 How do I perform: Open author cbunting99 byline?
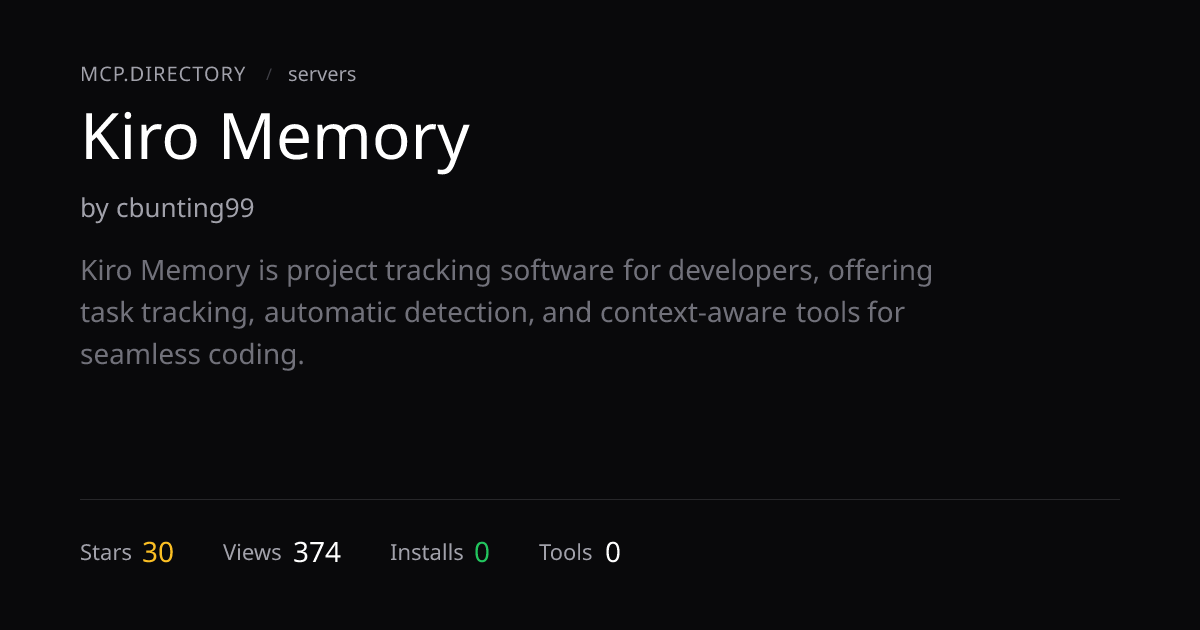167,209
